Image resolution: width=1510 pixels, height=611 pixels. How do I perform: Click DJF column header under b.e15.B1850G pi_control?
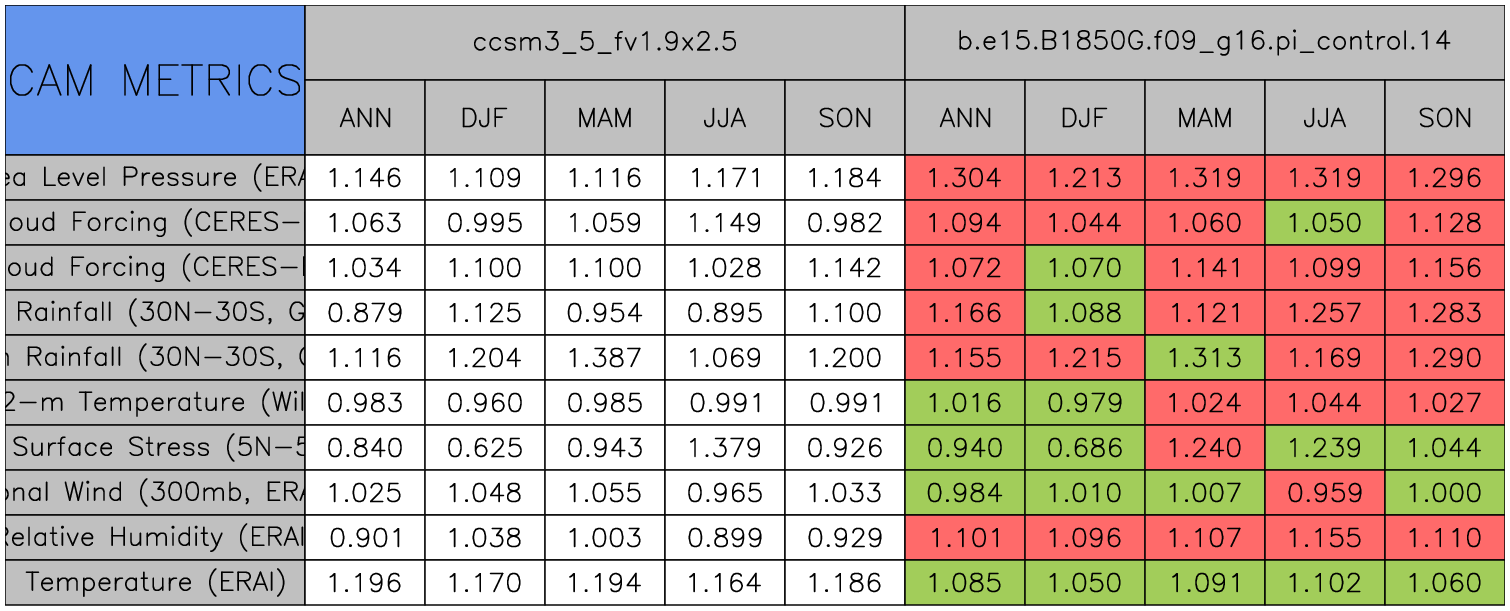point(1085,118)
